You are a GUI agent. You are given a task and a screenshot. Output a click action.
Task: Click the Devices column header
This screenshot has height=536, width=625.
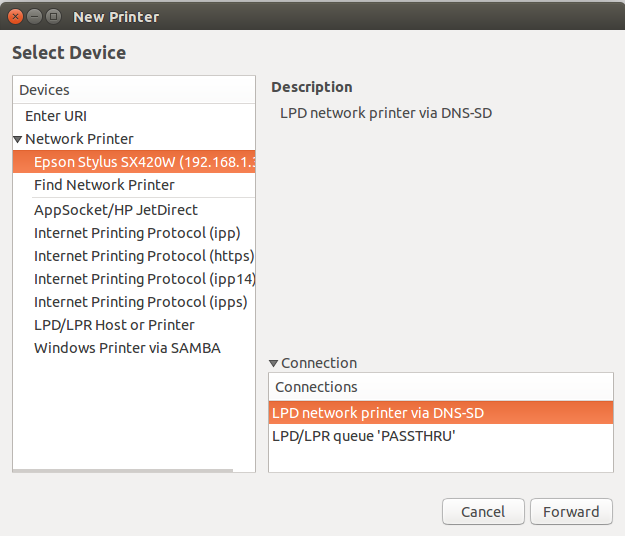pos(134,90)
